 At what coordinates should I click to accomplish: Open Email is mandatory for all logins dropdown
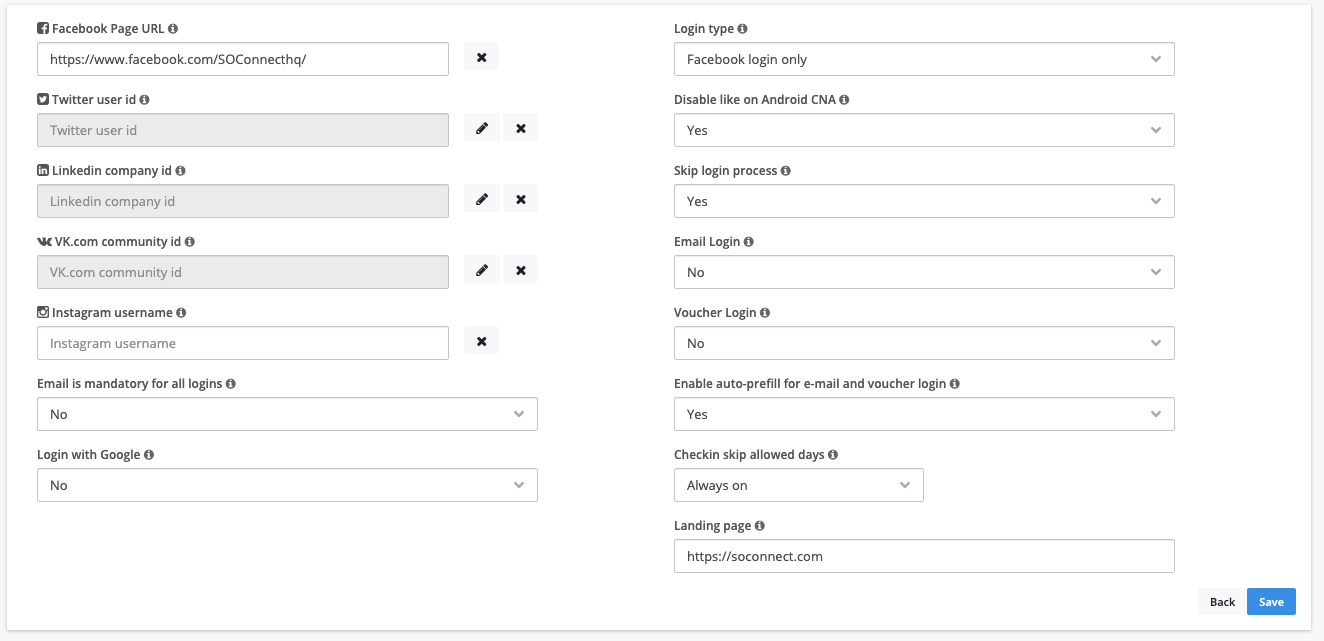click(x=287, y=414)
